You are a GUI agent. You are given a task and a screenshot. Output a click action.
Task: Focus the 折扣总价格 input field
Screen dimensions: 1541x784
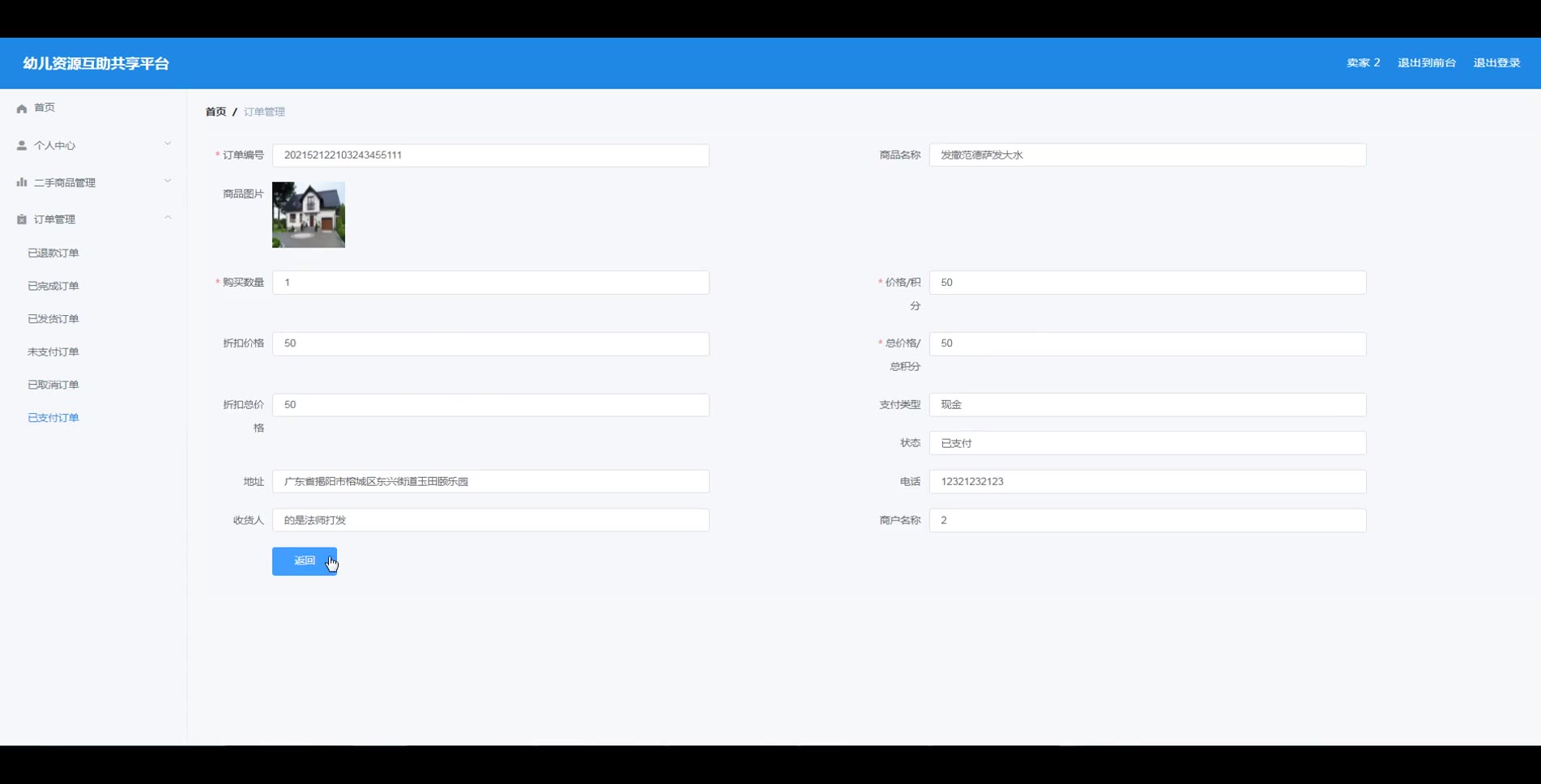491,405
